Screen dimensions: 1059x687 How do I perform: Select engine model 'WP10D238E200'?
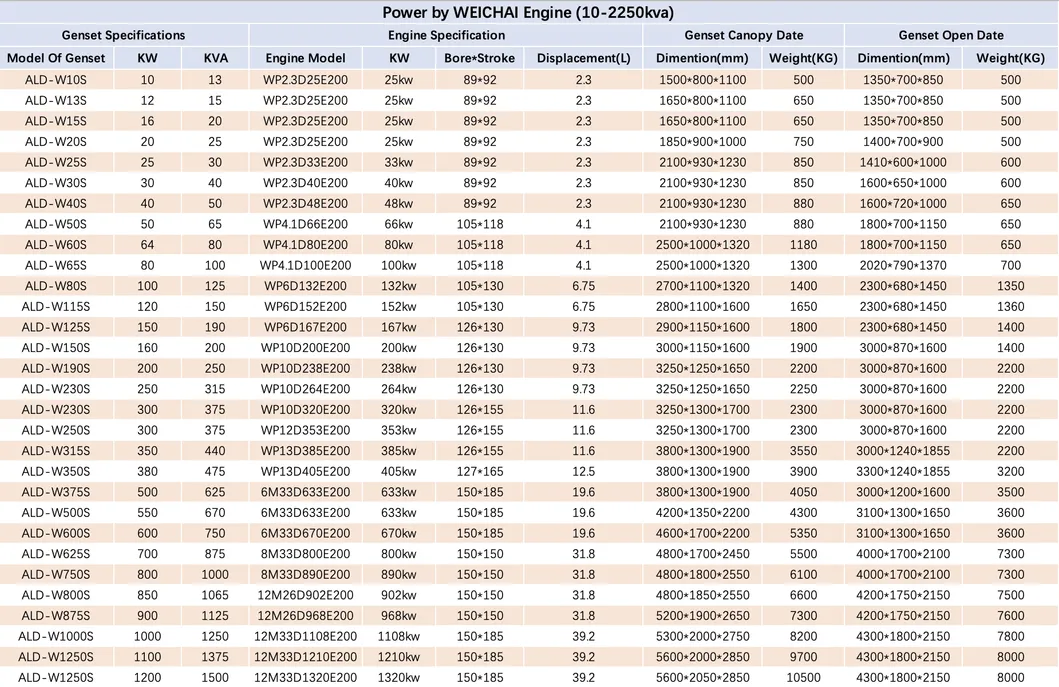(x=305, y=368)
